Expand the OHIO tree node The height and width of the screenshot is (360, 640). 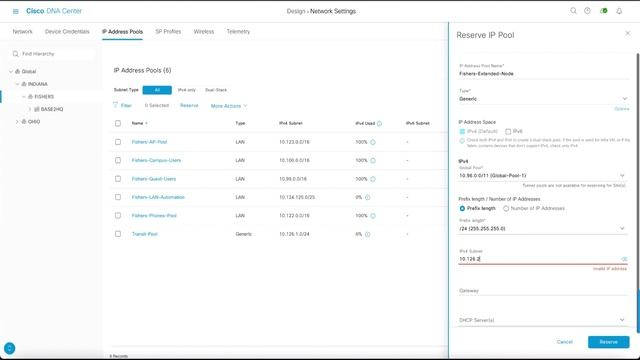(x=17, y=122)
